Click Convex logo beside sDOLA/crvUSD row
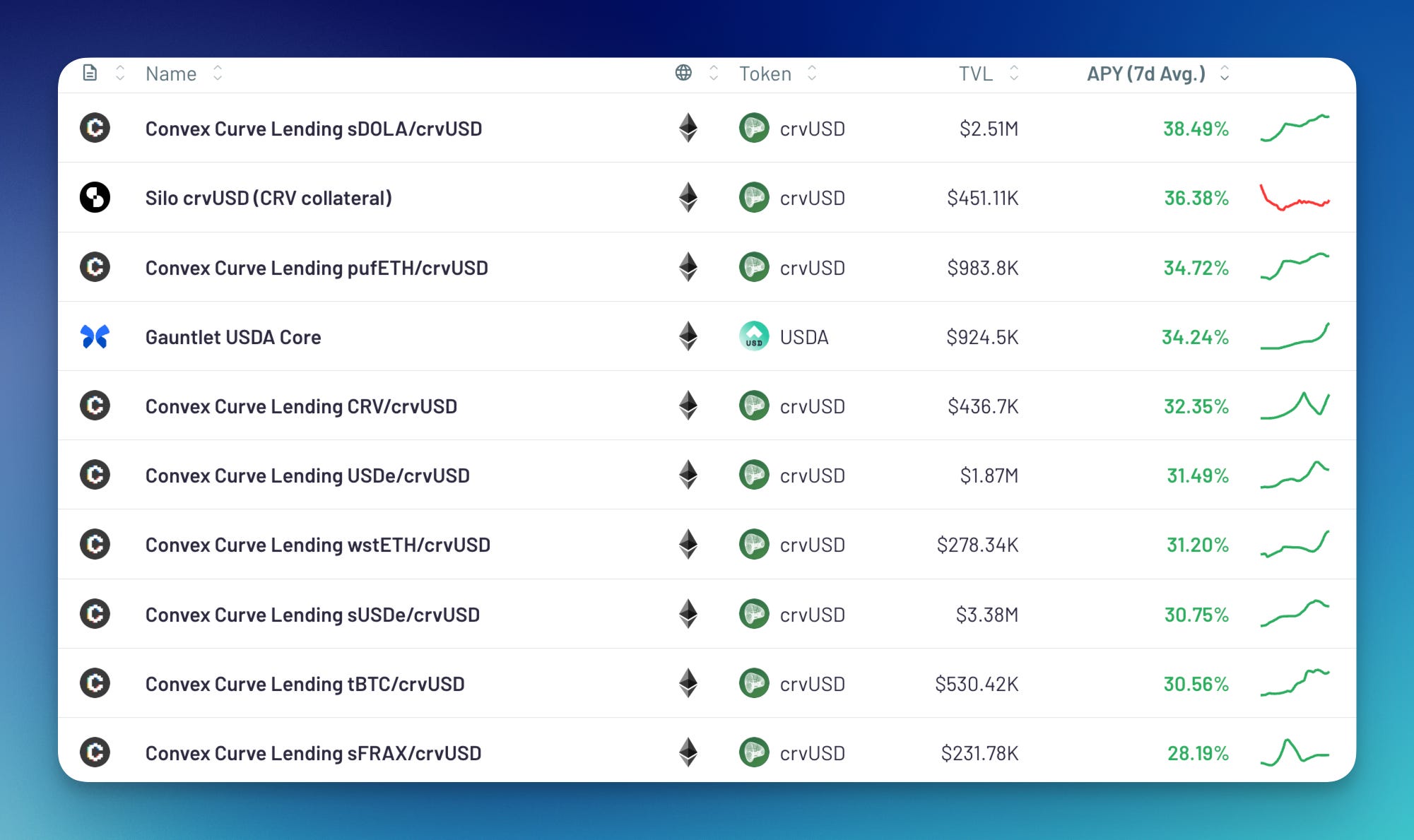This screenshot has height=840, width=1414. (x=95, y=129)
